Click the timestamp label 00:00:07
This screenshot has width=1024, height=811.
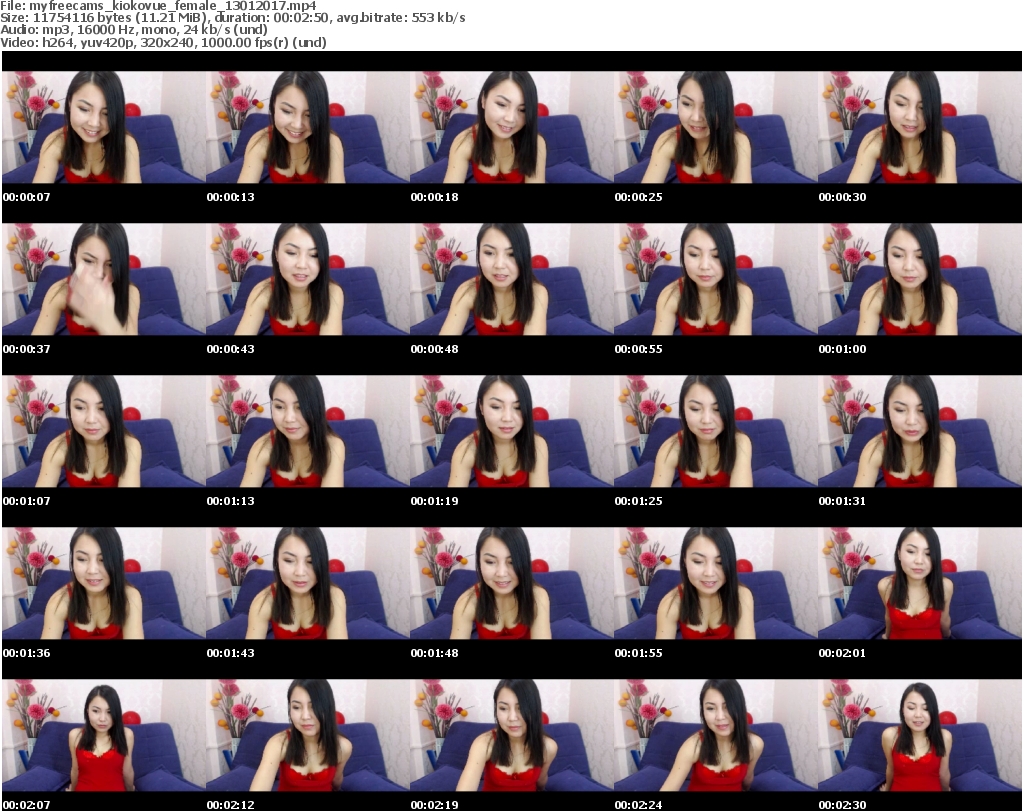27,197
